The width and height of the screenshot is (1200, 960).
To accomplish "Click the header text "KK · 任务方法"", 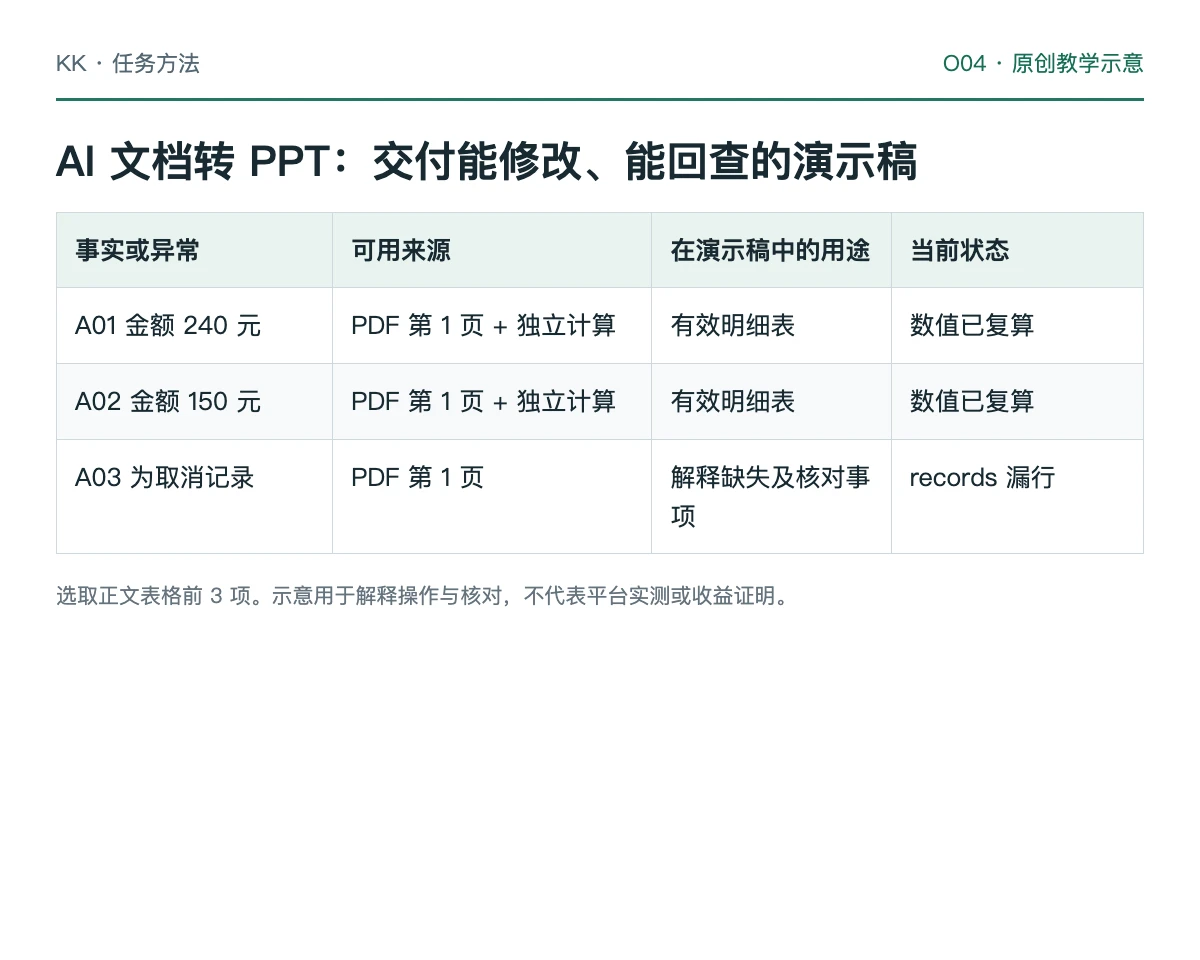I will point(128,64).
